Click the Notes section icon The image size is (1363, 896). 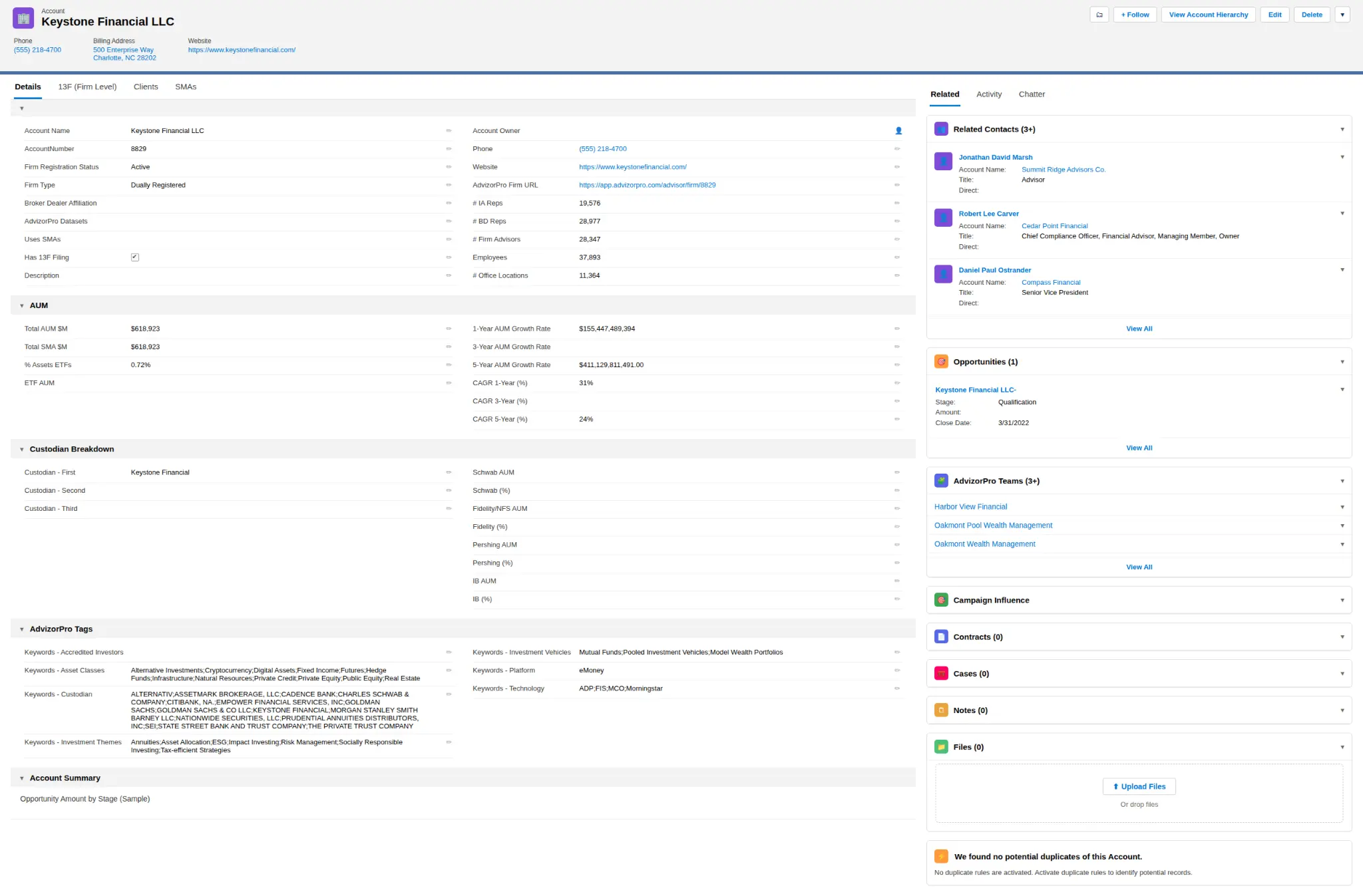[941, 710]
